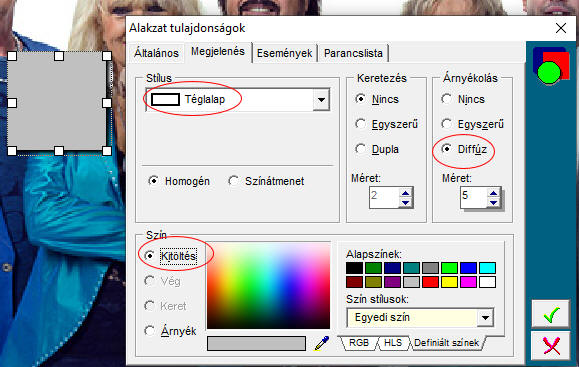Screen dimensions: 579x367
Task: Select the RGB color tab
Action: [x=359, y=343]
